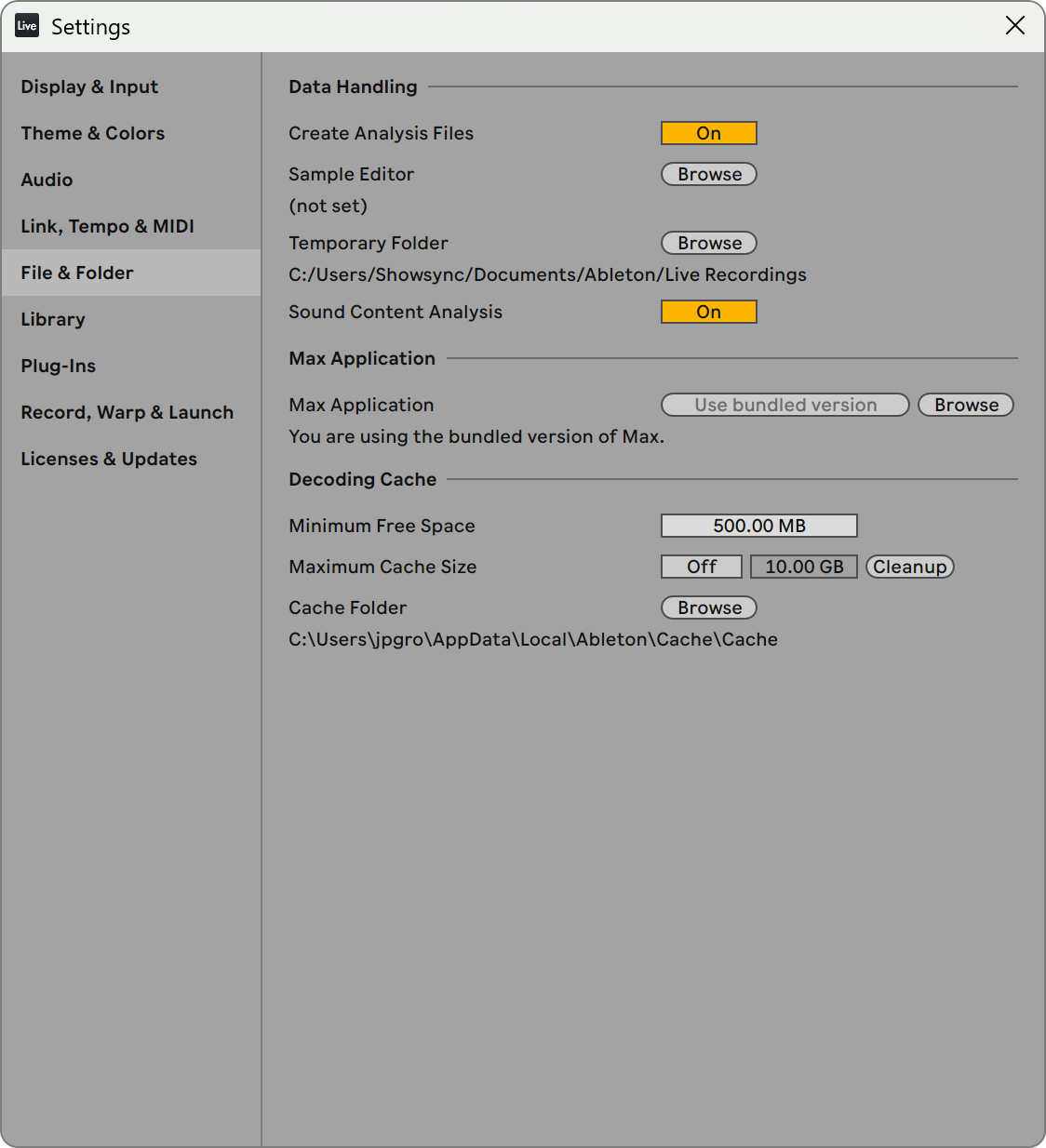Image resolution: width=1046 pixels, height=1148 pixels.
Task: Select the Audio settings tab
Action: pyautogui.click(x=47, y=180)
